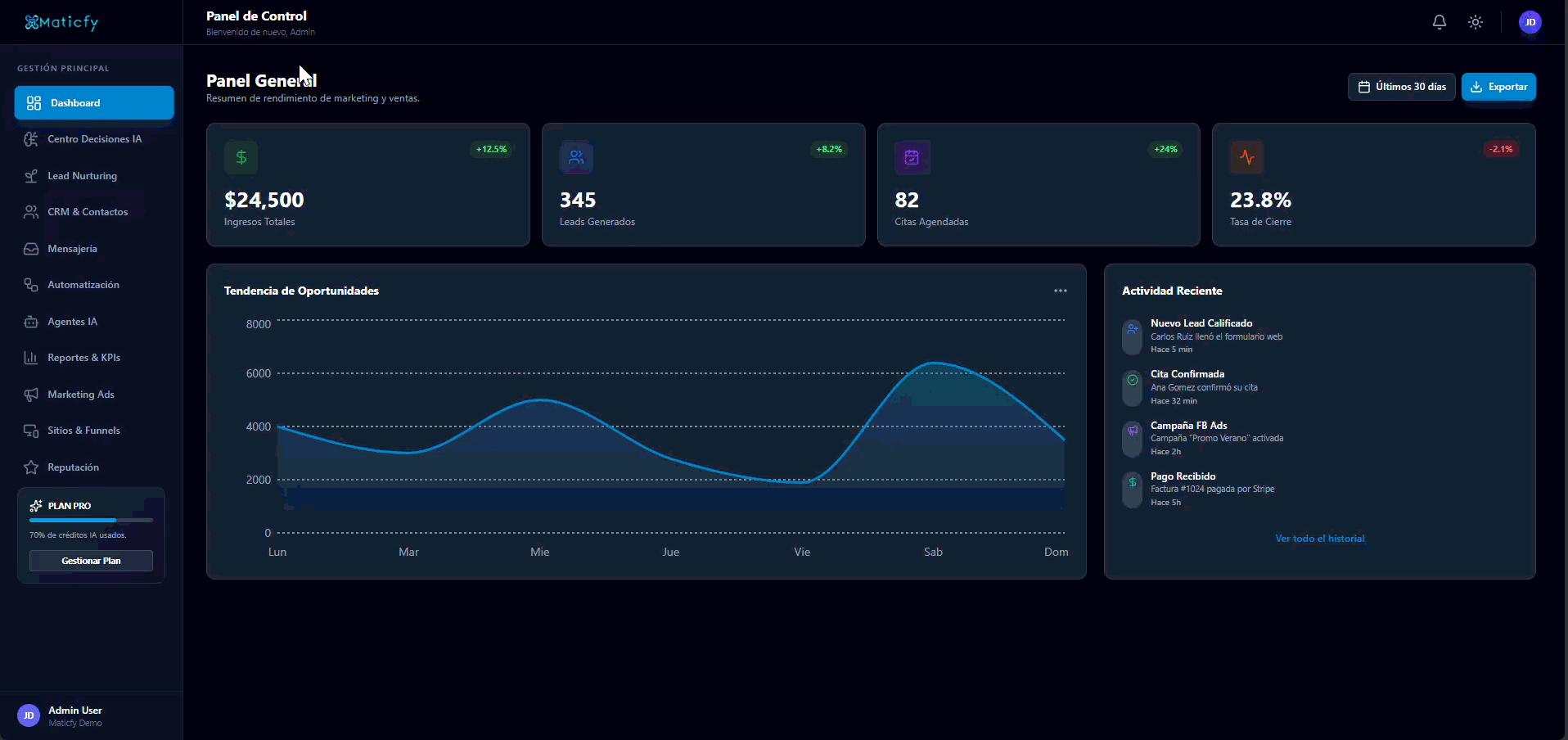Select Dashboard in the sidebar
This screenshot has width=1568, height=740.
[94, 103]
